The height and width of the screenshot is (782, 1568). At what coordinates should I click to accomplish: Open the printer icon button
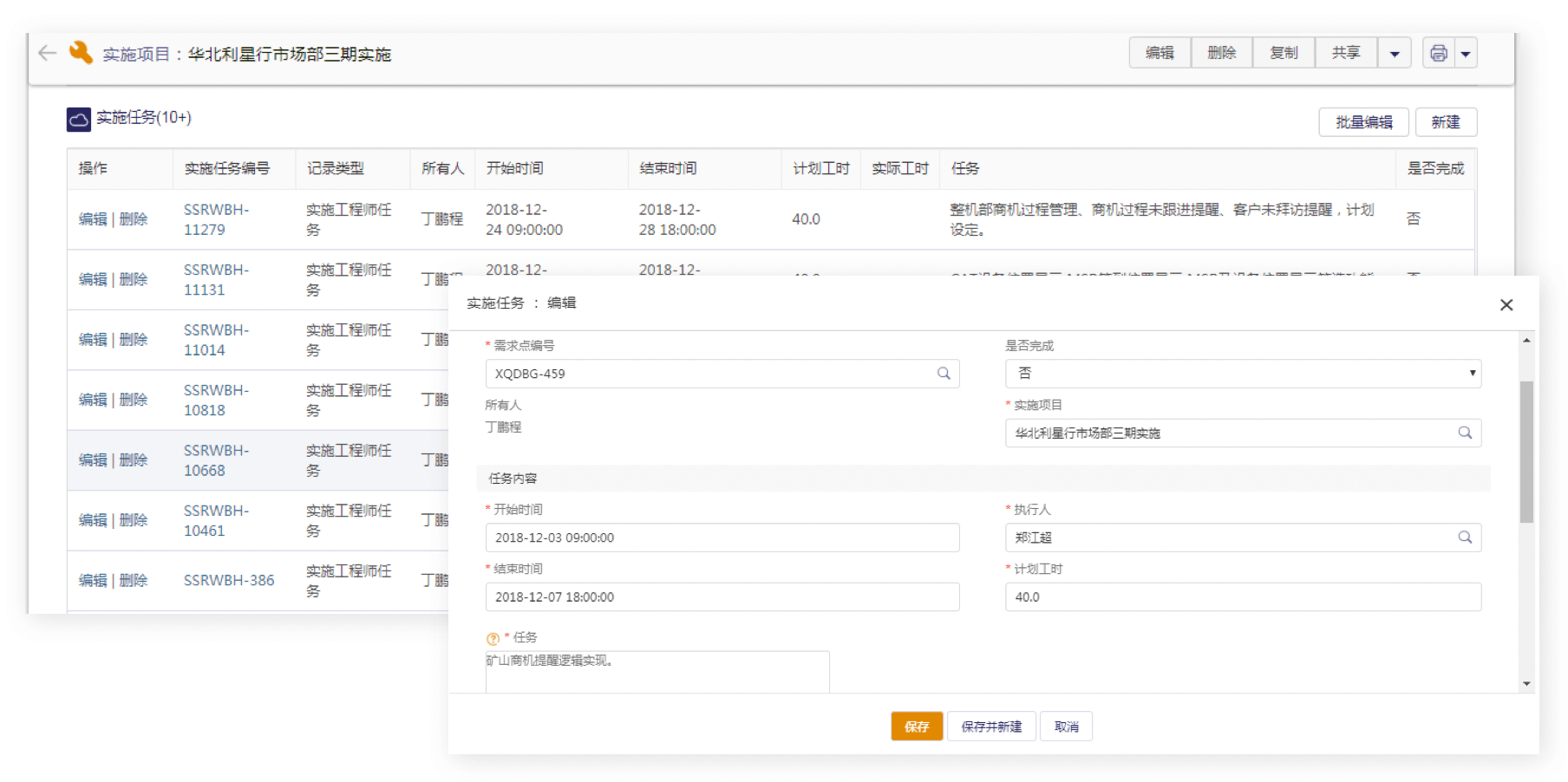coord(1439,53)
